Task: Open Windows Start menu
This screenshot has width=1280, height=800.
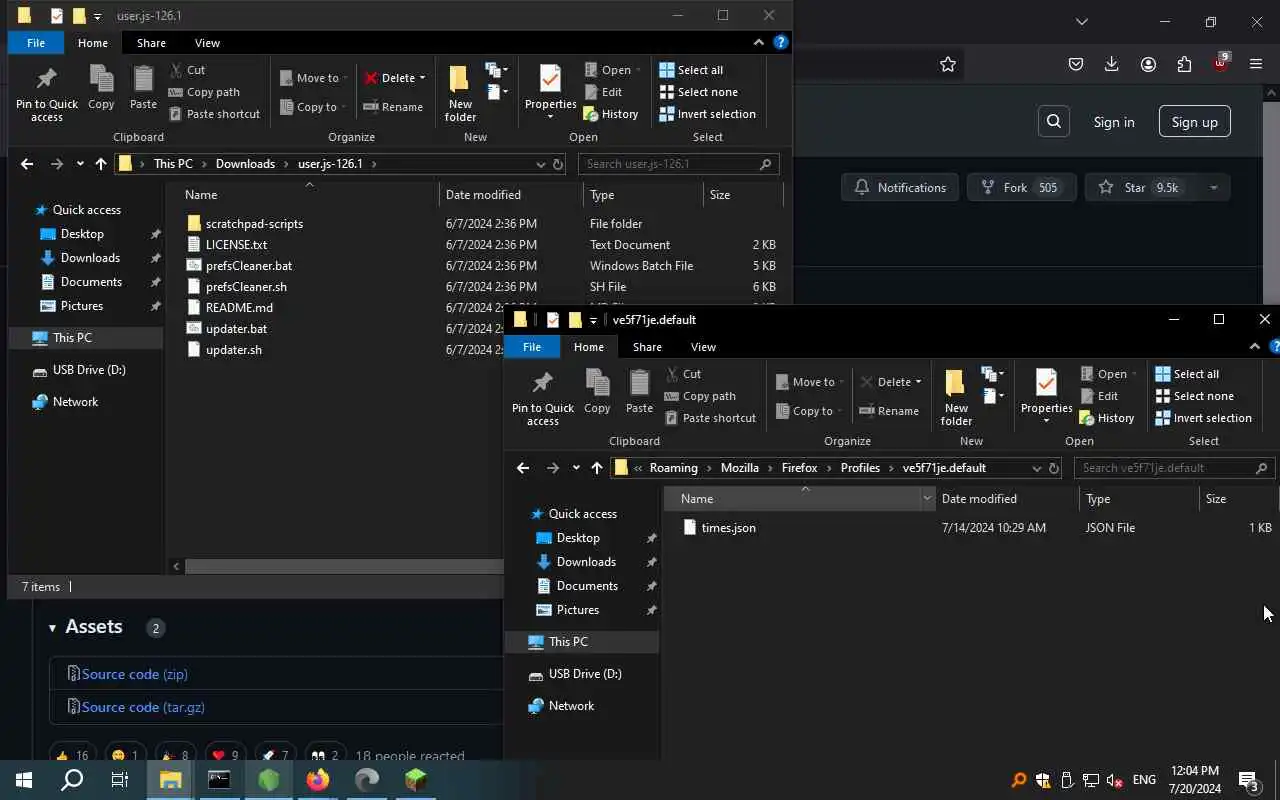Action: click(x=24, y=780)
